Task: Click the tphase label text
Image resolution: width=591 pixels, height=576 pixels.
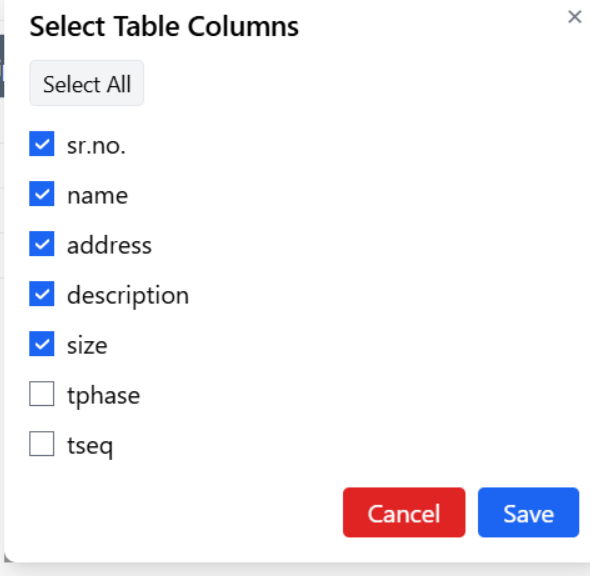Action: (x=104, y=397)
